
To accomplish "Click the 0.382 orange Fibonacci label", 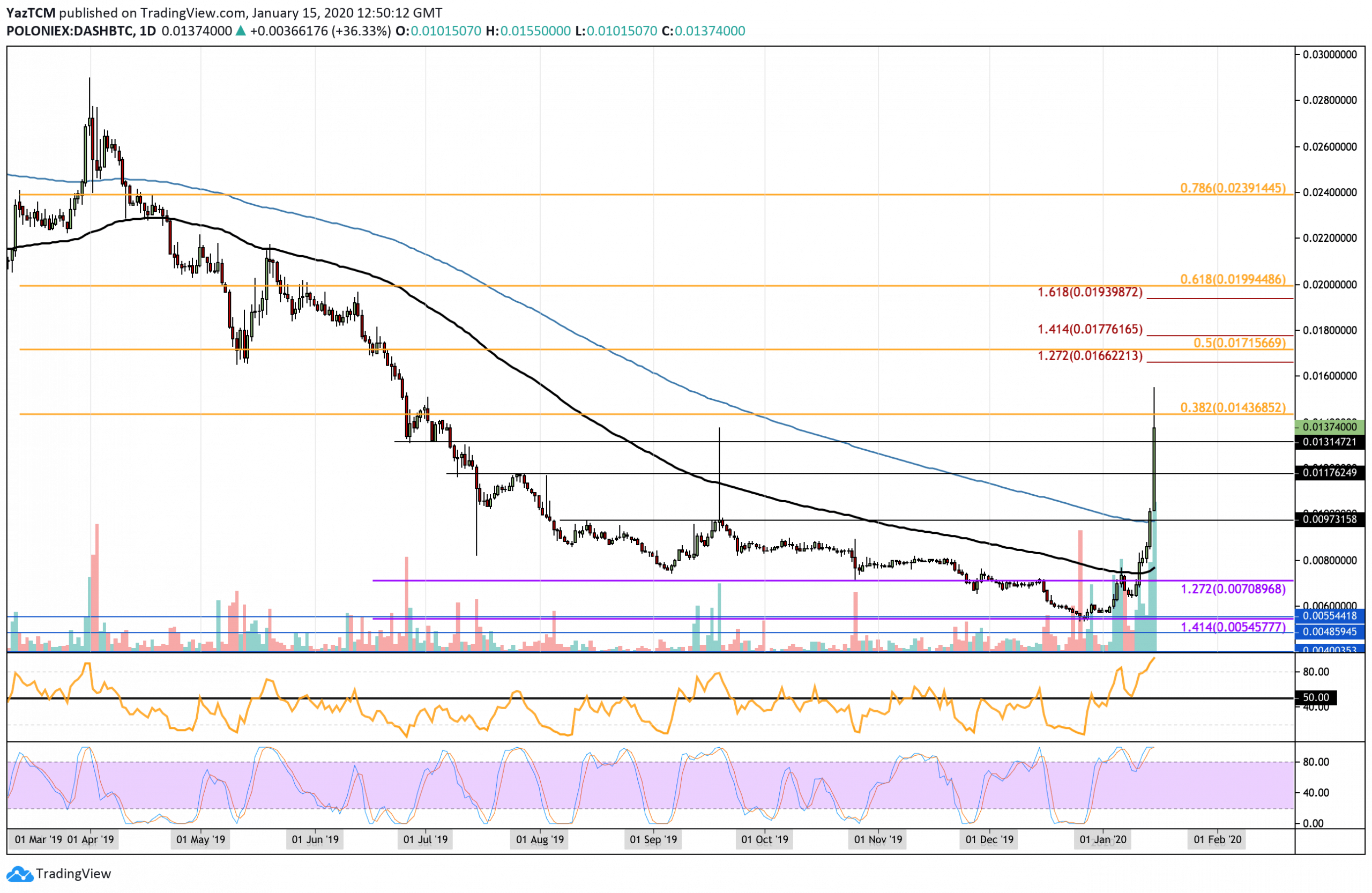I will coord(1233,407).
